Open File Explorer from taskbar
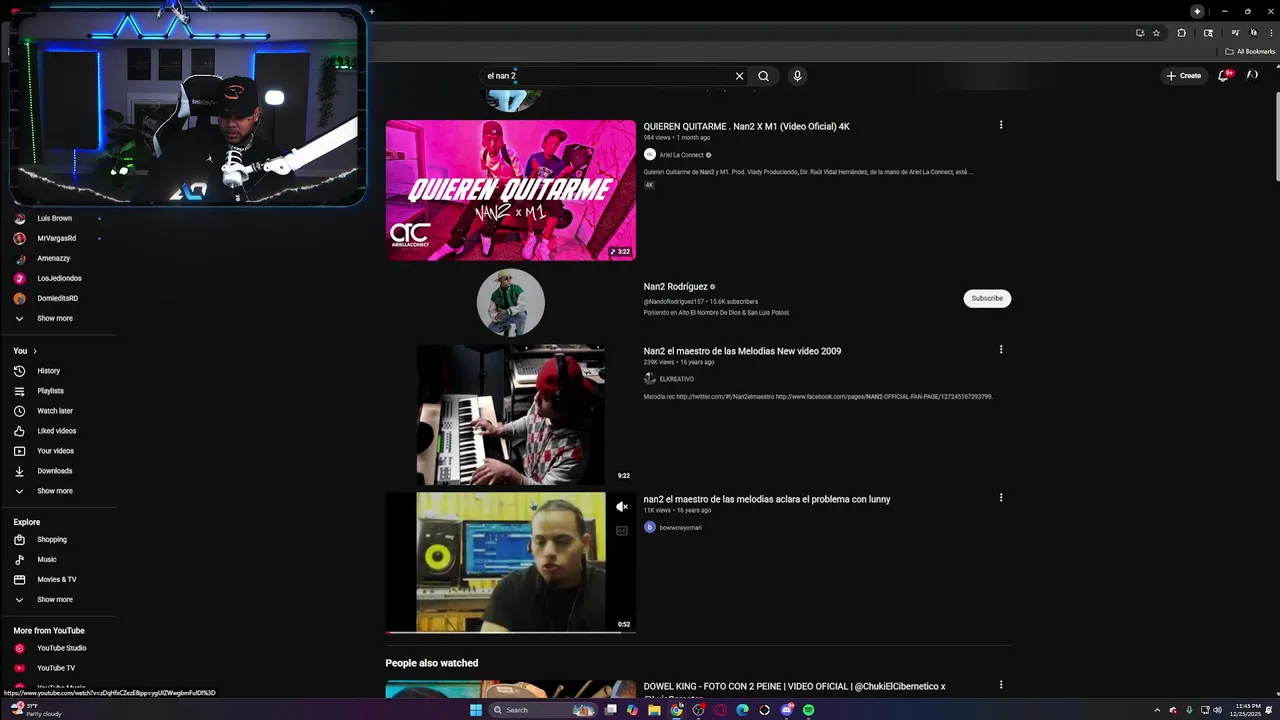1280x720 pixels. coord(654,710)
